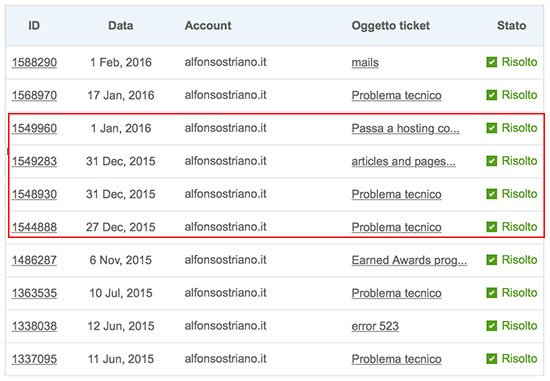Click green Risolto check icon for ticket 1588290
The image size is (550, 381).
click(x=491, y=62)
